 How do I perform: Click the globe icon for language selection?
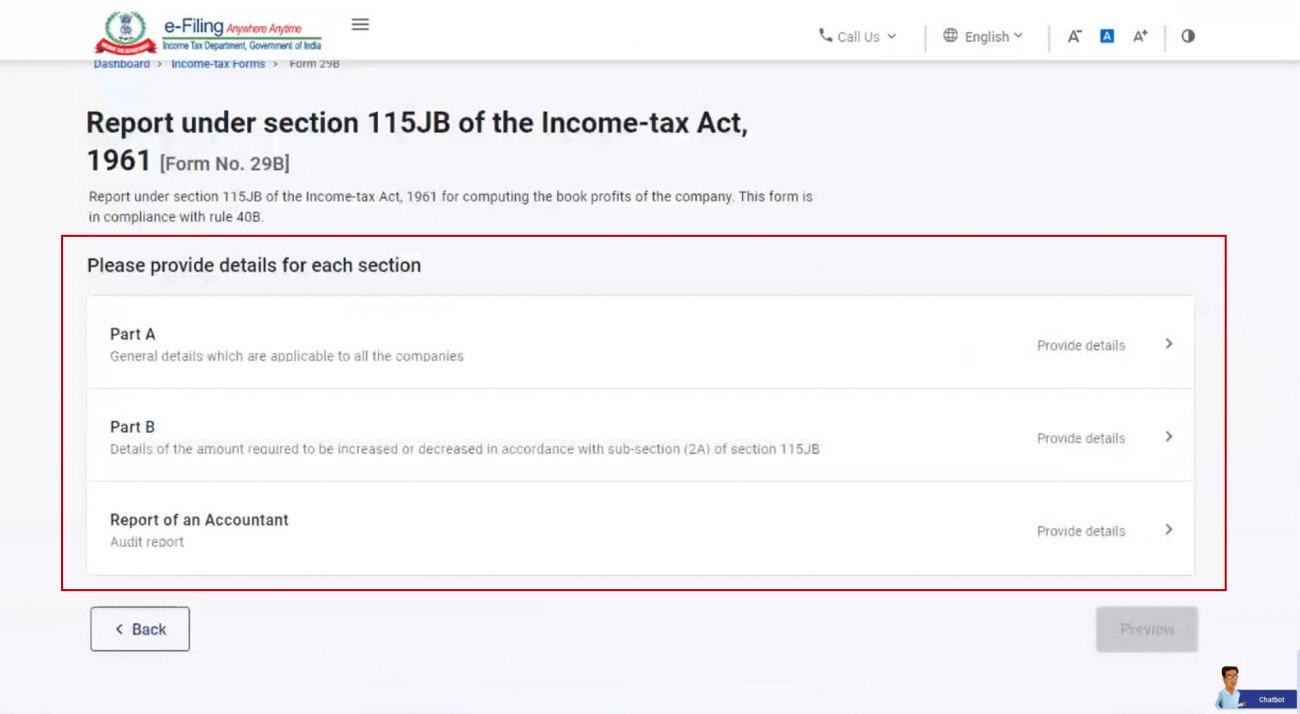949,36
